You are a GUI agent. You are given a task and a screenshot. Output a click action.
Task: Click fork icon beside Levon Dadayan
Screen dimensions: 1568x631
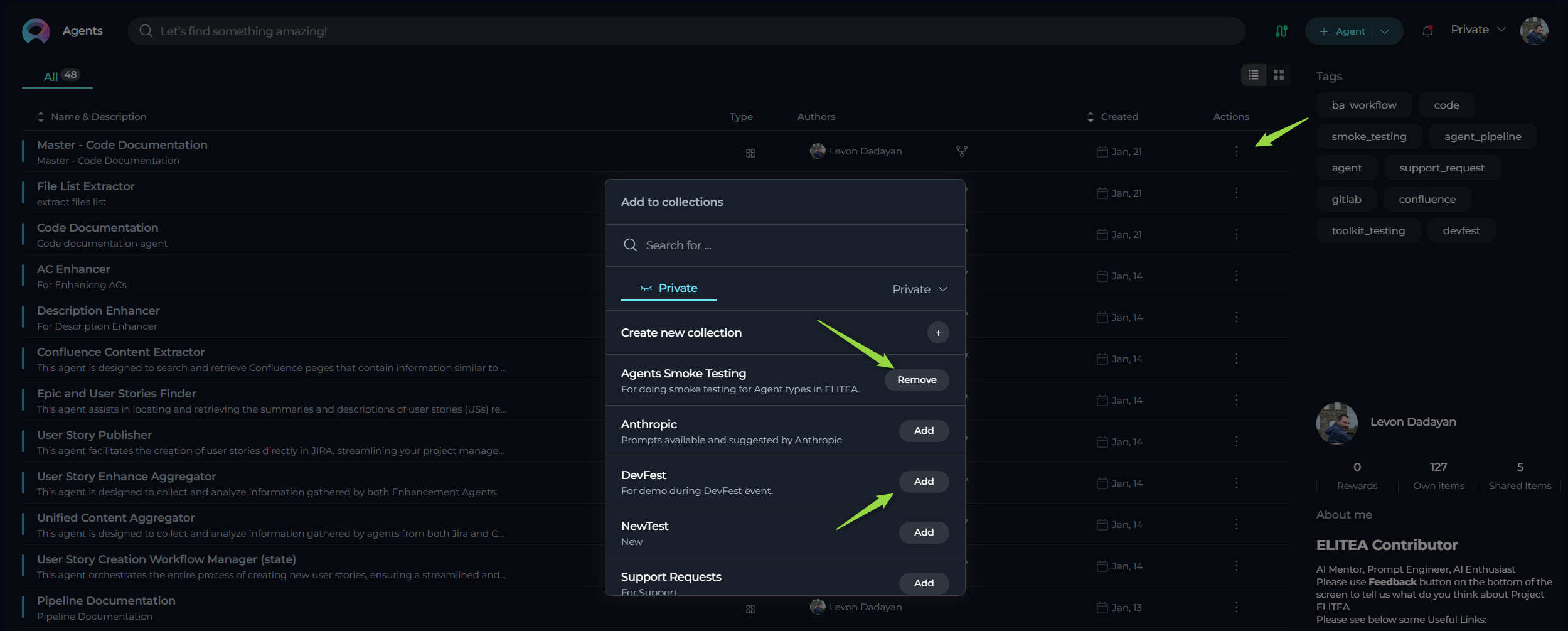point(961,151)
